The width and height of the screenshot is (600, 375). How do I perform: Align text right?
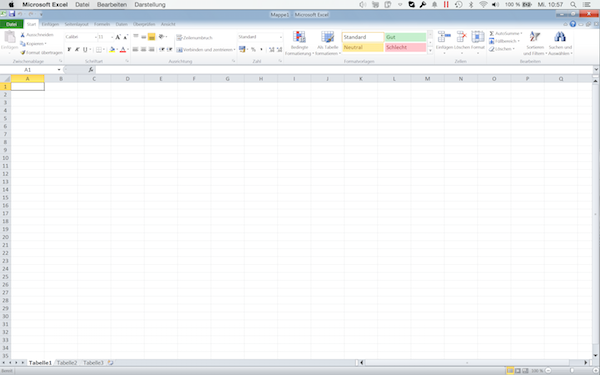click(152, 49)
